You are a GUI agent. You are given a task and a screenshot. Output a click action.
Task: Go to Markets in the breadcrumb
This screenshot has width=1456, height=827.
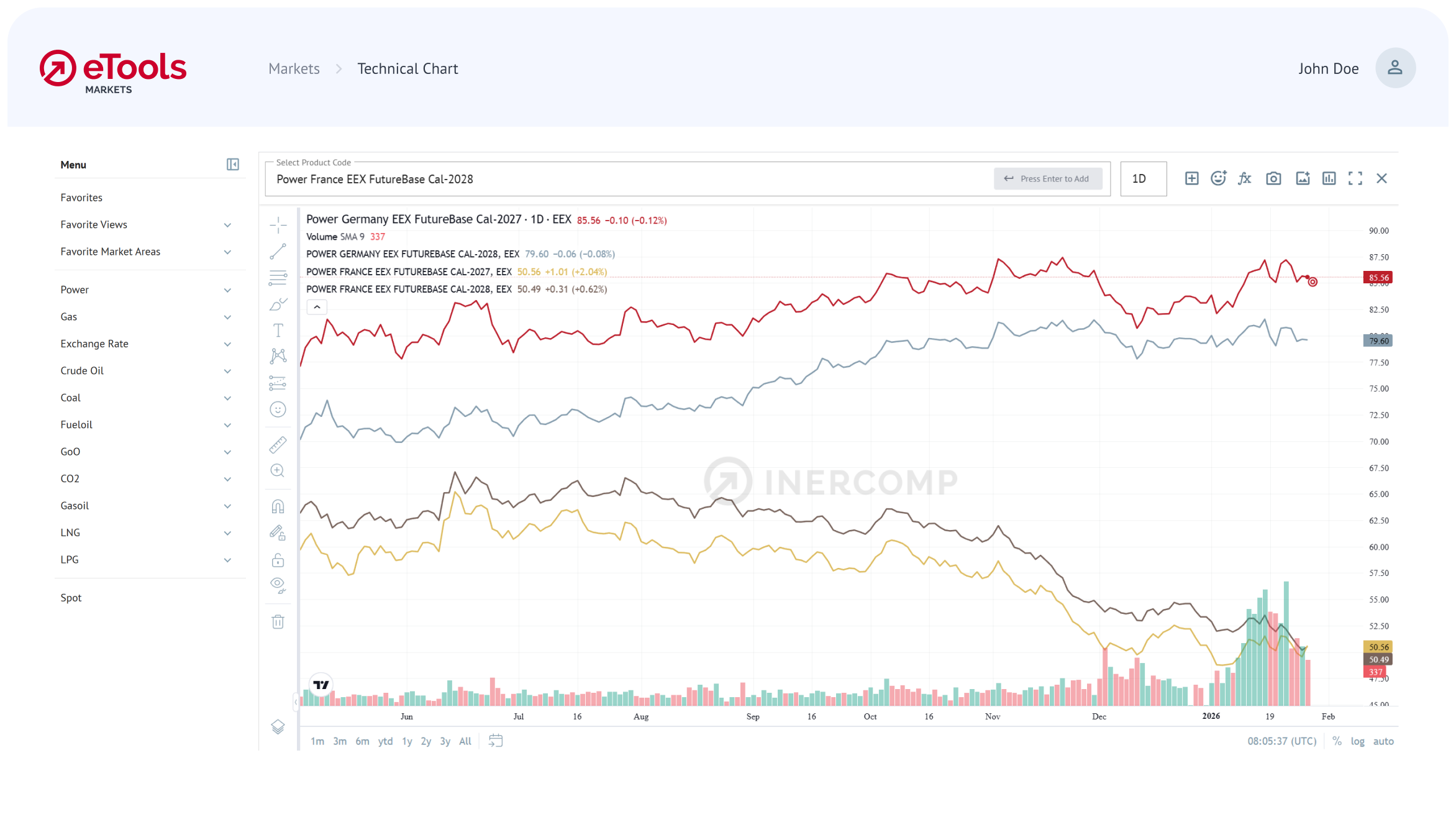coord(294,68)
